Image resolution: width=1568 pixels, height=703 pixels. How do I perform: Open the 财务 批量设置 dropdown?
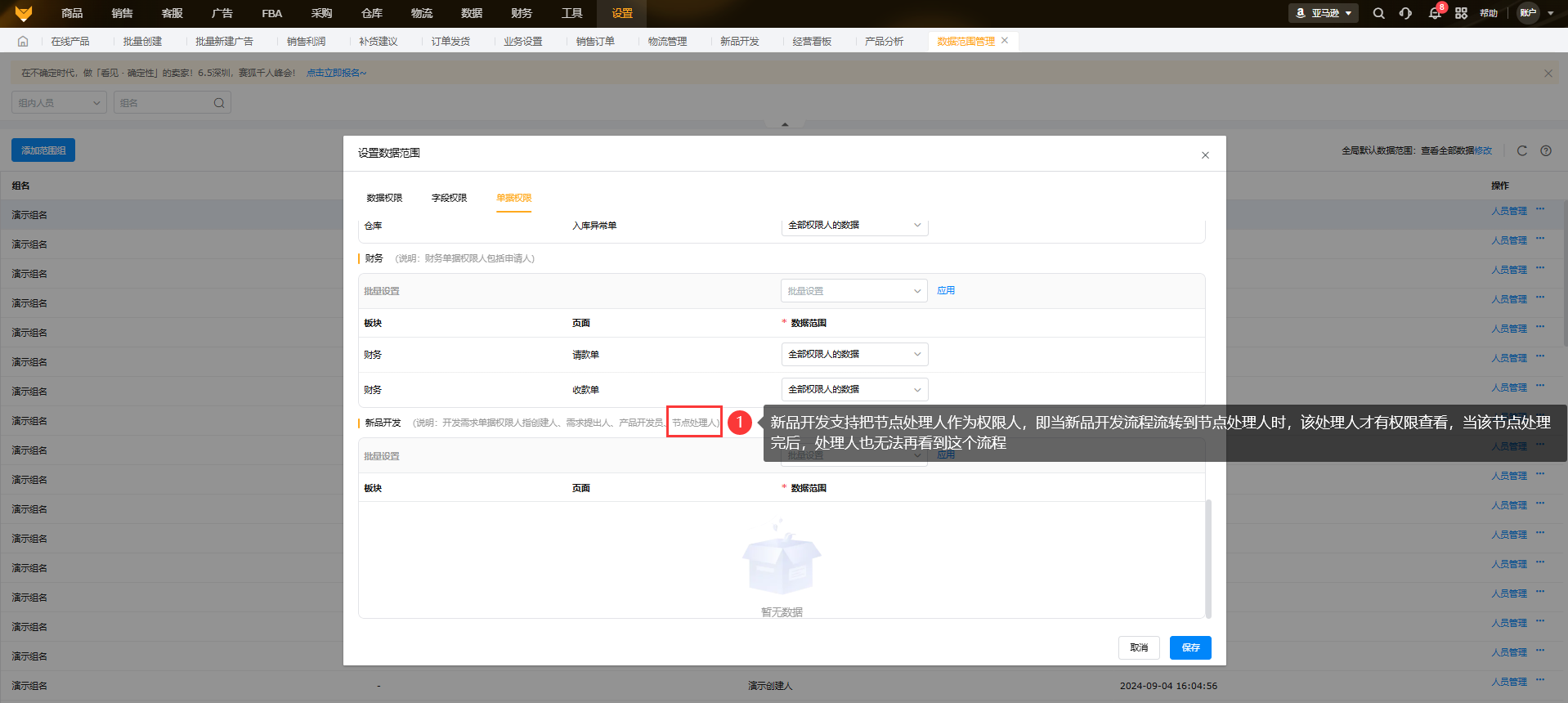pyautogui.click(x=854, y=291)
